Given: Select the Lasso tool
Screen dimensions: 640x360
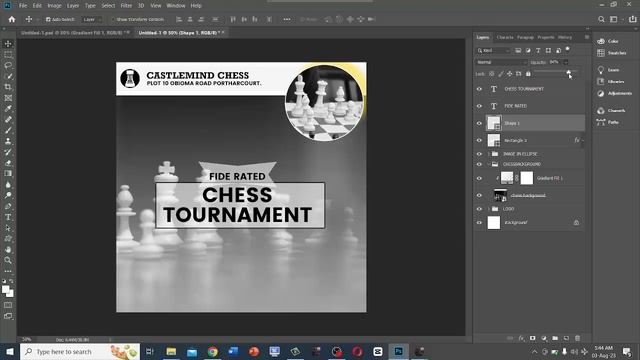Looking at the screenshot, I should [x=8, y=65].
